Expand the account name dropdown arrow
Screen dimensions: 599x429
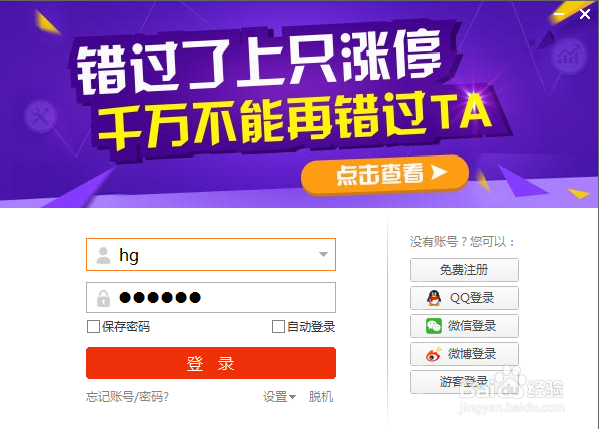[x=323, y=254]
